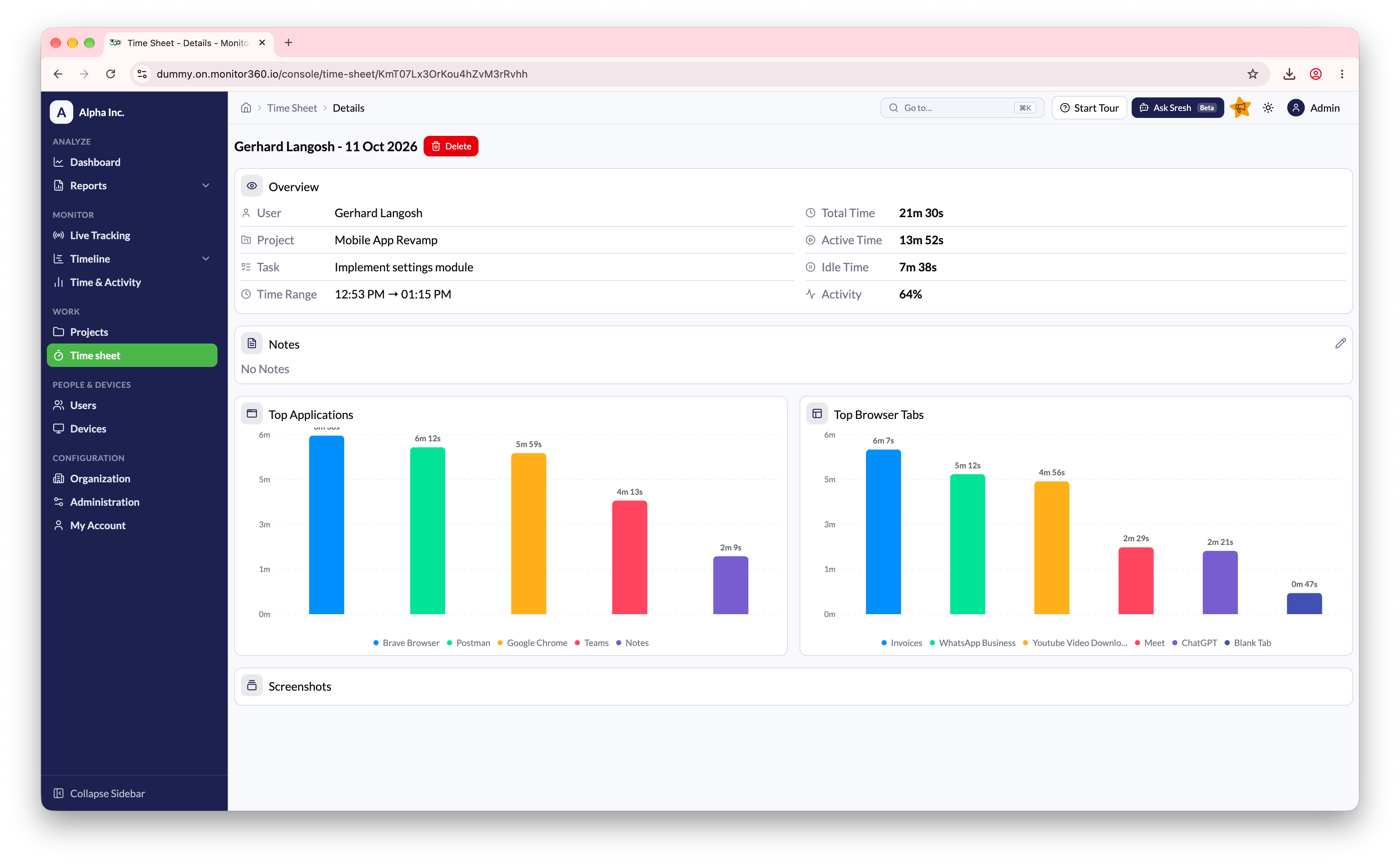The height and width of the screenshot is (865, 1400).
Task: Open Live Tracking in sidebar
Action: coord(132,235)
